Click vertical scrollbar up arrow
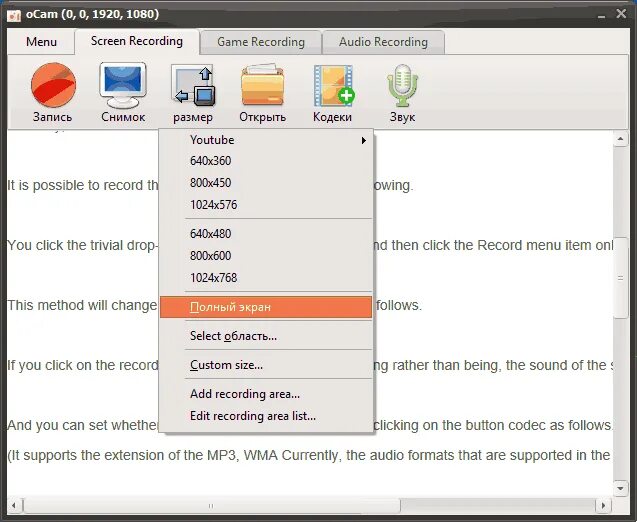The width and height of the screenshot is (637, 522). 620,139
